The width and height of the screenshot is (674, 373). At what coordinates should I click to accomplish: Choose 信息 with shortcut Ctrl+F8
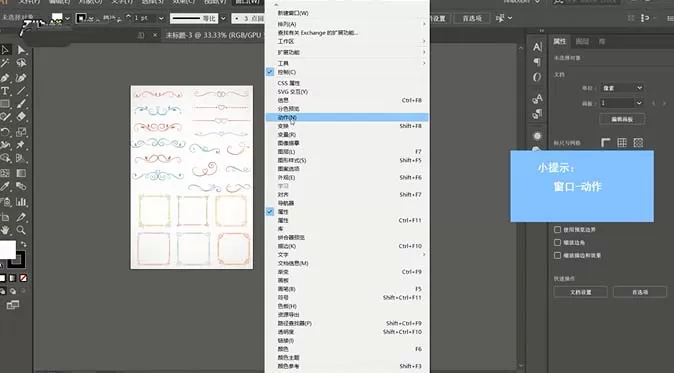point(347,100)
